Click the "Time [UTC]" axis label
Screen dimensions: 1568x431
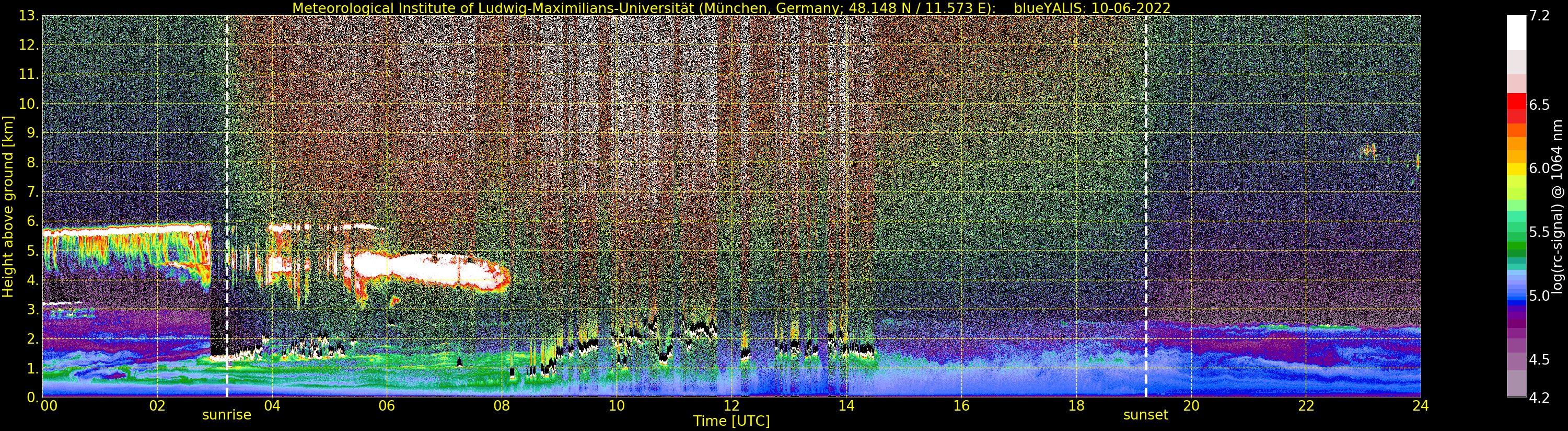click(x=731, y=421)
